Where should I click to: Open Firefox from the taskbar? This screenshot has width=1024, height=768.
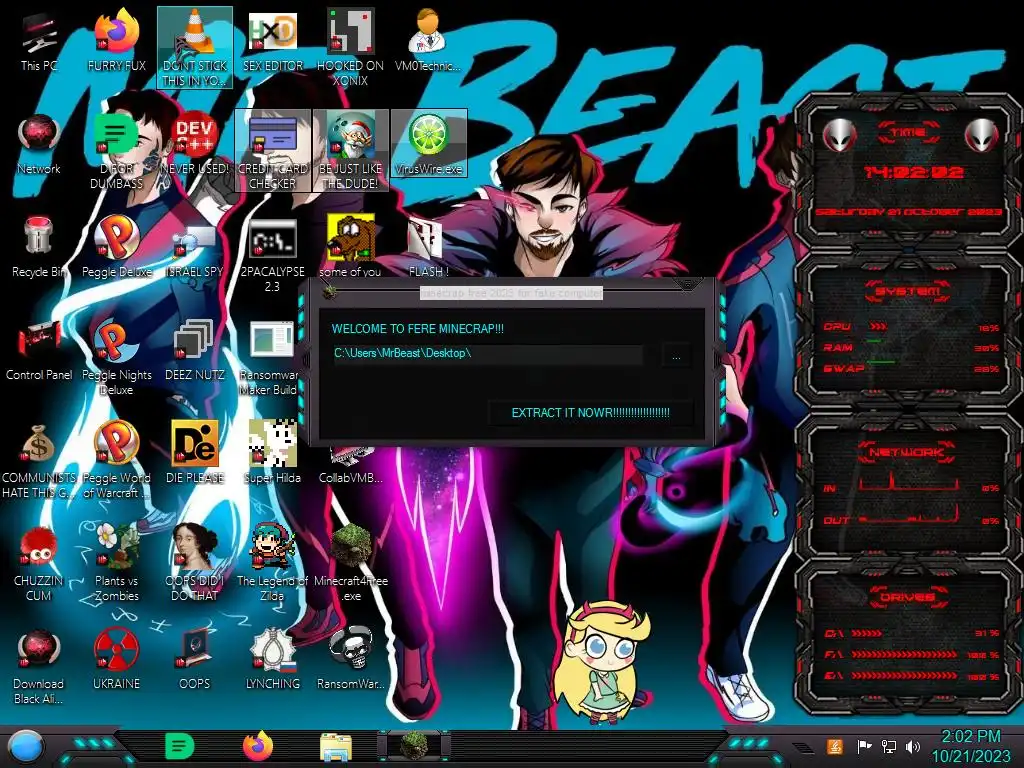coord(258,746)
